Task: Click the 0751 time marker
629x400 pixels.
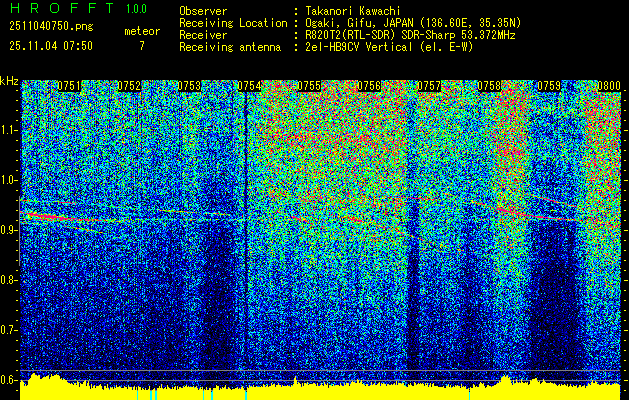Action: pos(69,86)
